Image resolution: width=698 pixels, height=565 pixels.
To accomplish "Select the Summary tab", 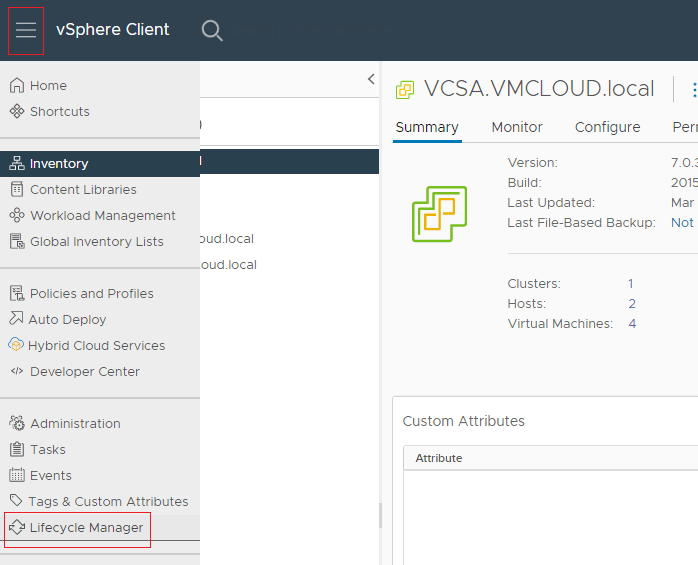I will click(427, 127).
